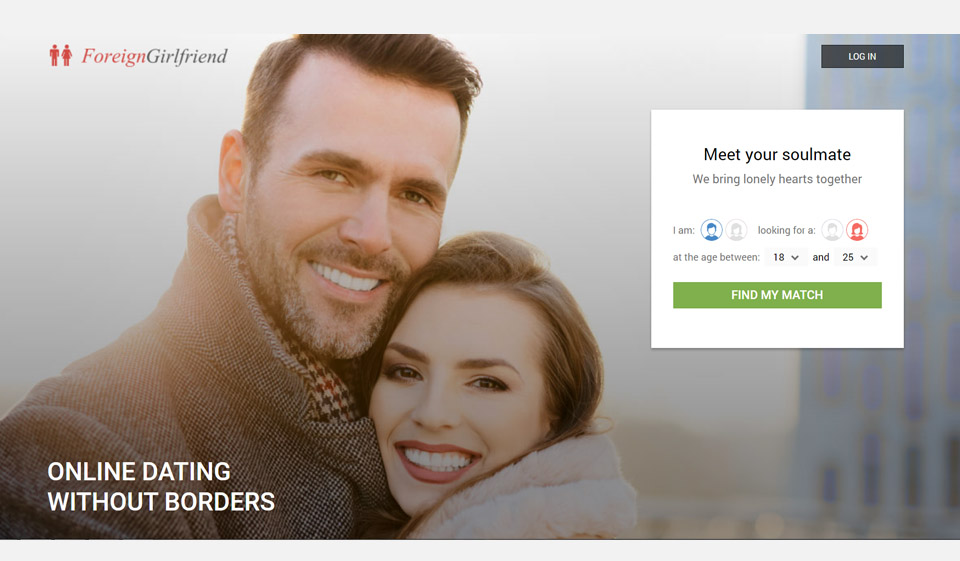The width and height of the screenshot is (960, 561).
Task: Click the LOG IN button
Action: (x=862, y=56)
